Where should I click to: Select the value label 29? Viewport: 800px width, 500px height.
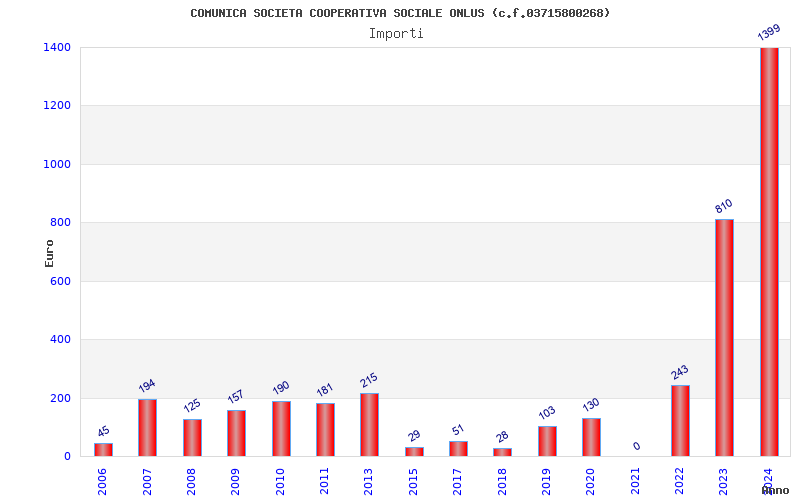pos(414,436)
